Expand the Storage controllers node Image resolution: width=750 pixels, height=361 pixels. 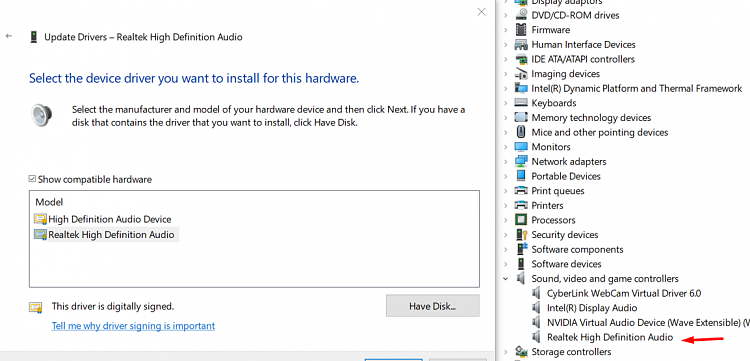point(506,352)
